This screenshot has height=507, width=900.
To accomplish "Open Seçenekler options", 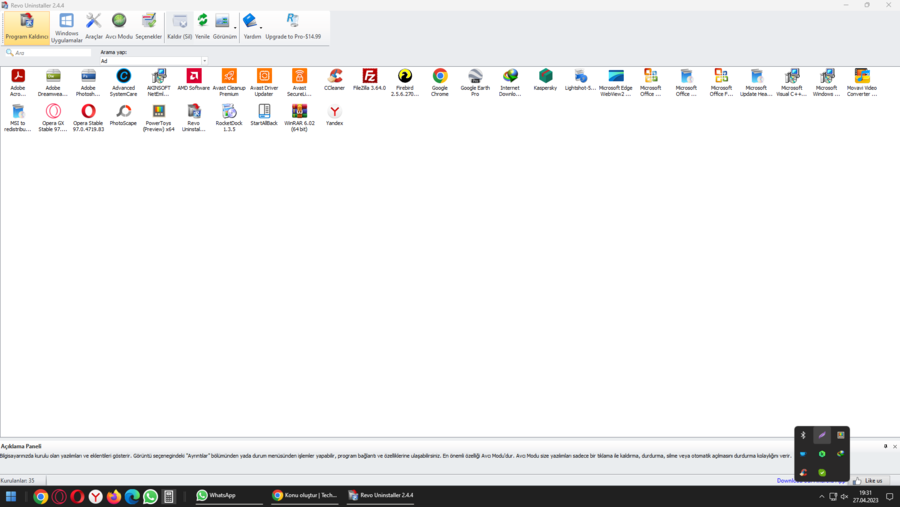I will [149, 28].
